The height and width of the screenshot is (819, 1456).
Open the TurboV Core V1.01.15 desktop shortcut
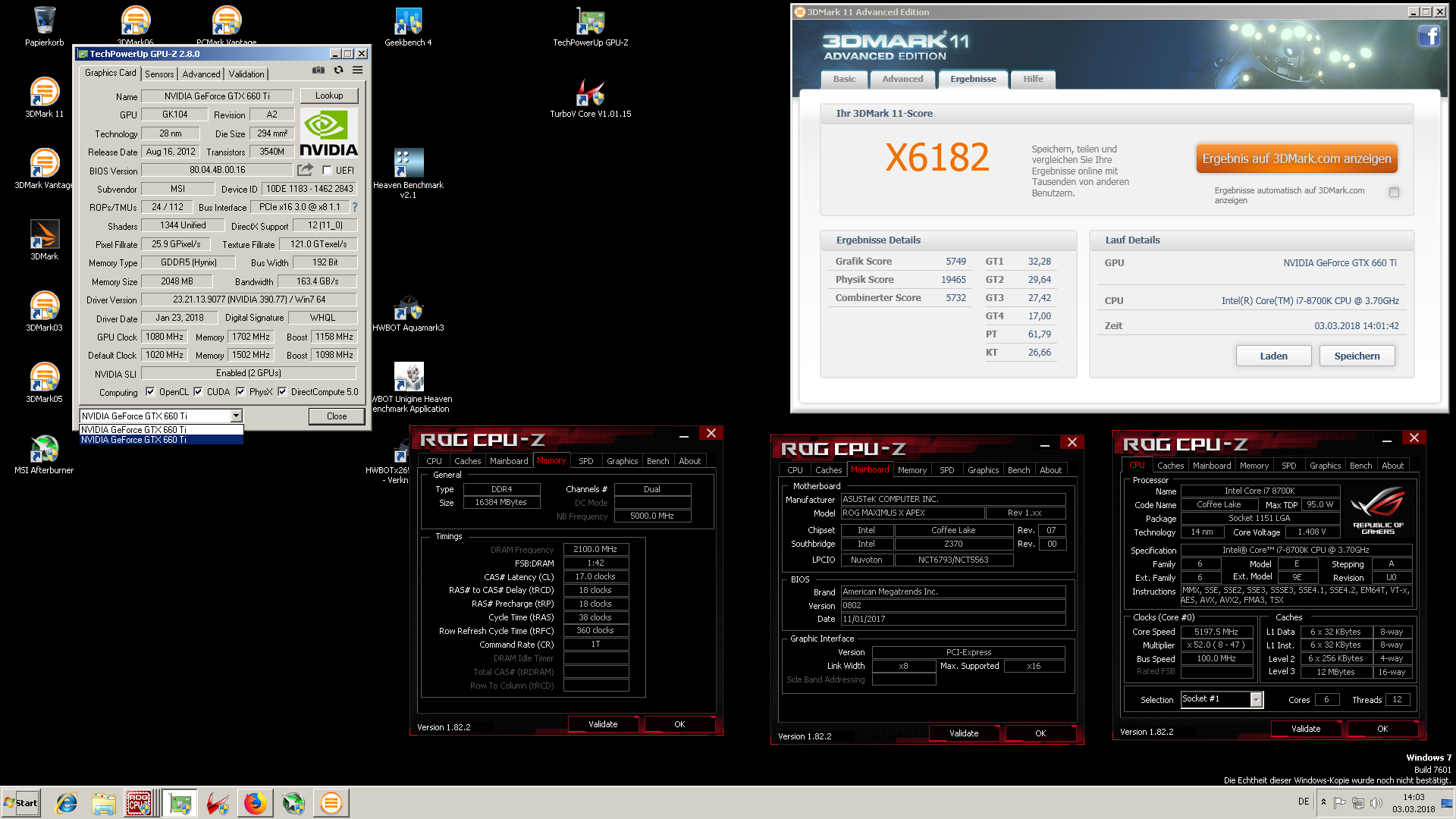pyautogui.click(x=590, y=98)
